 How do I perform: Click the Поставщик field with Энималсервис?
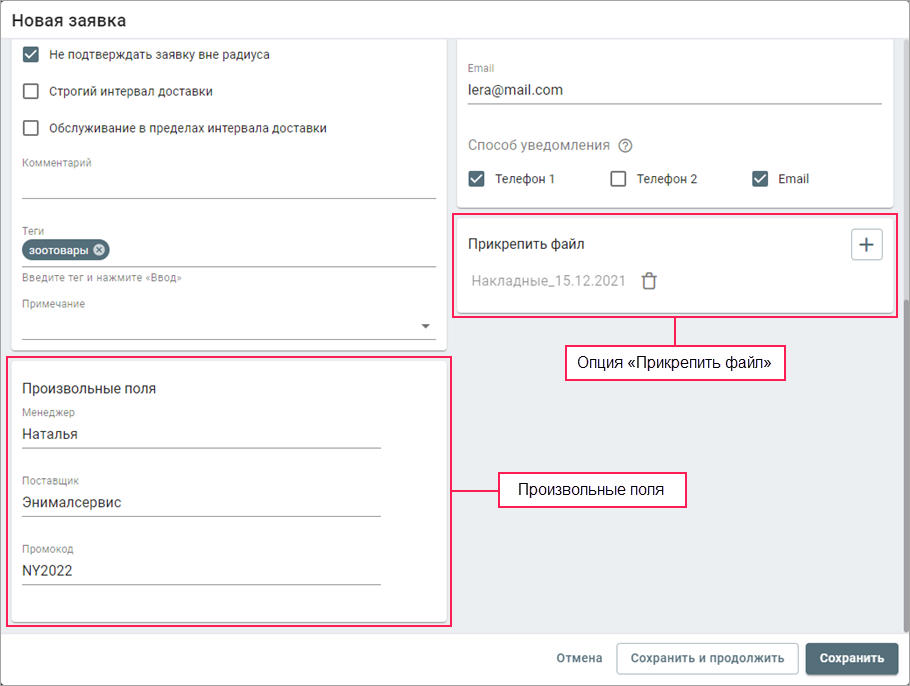click(201, 503)
